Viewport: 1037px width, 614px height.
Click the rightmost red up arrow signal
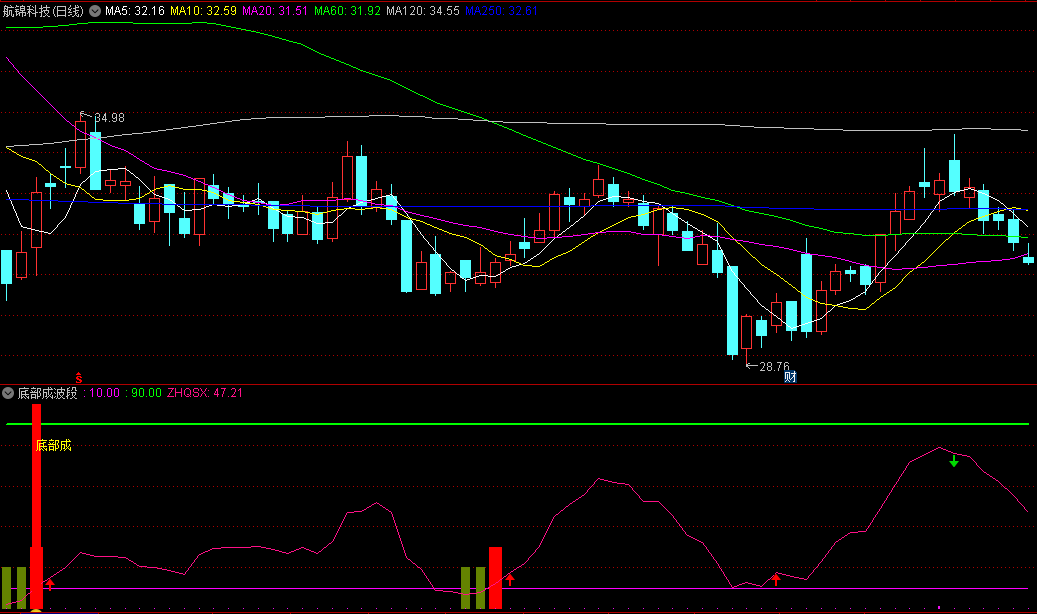(776, 580)
